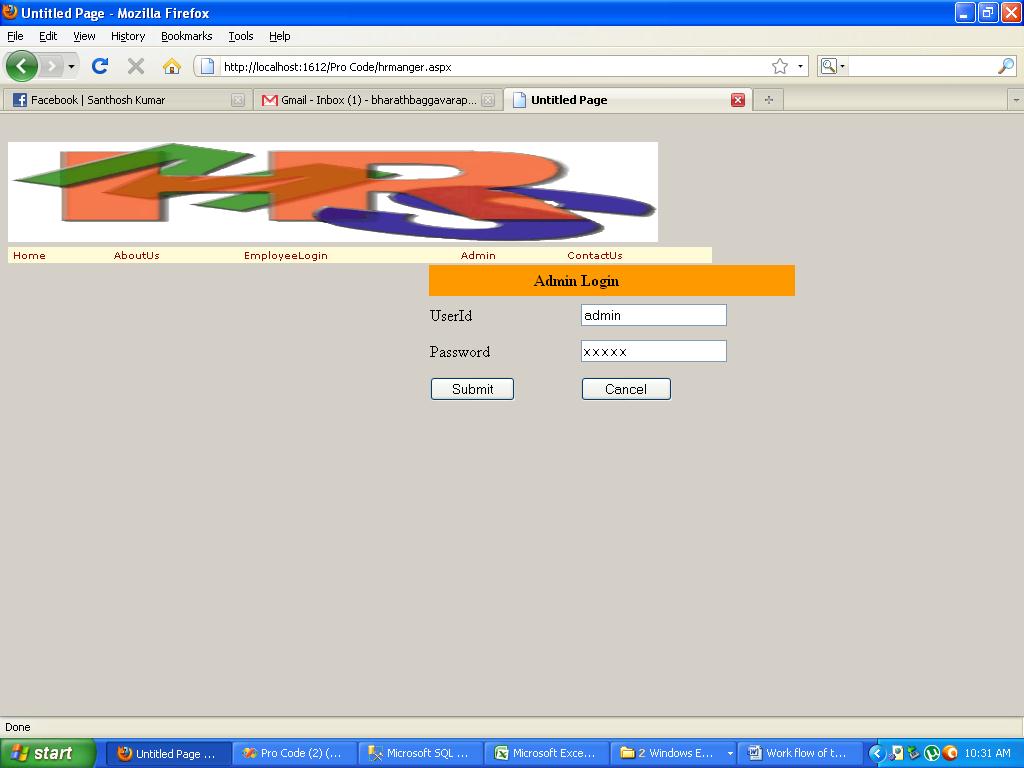The image size is (1024, 768).
Task: Focus the Password input field
Action: coord(654,351)
